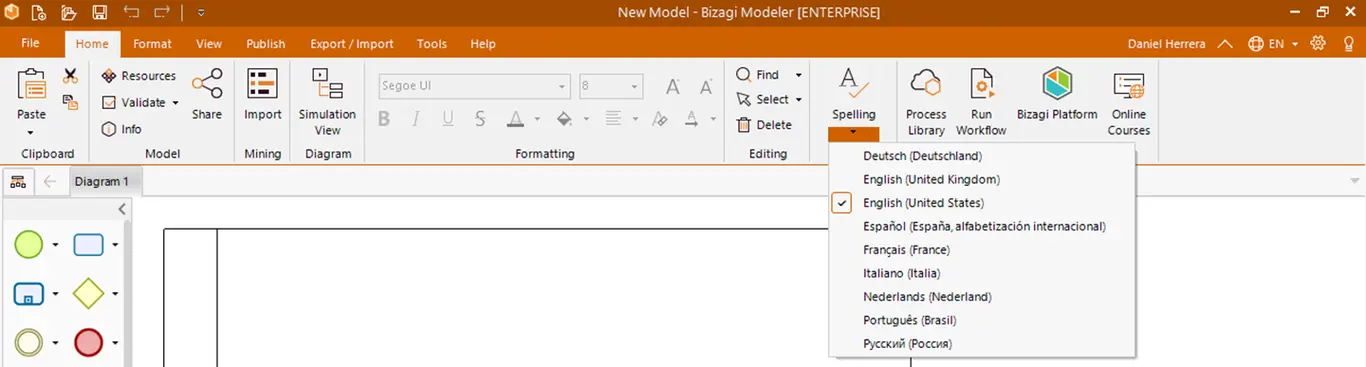Switch to Export / Import tab

[352, 44]
